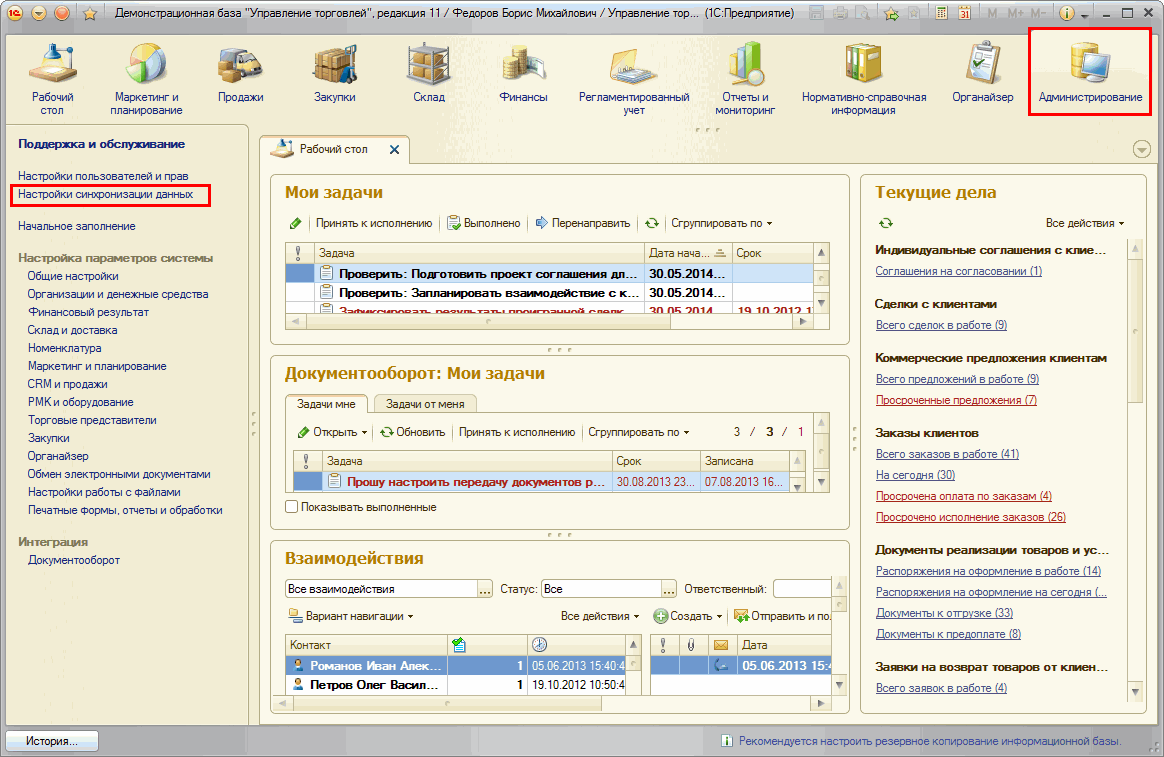Open Всего заказов в работе (41)
The width and height of the screenshot is (1164, 757).
[947, 453]
